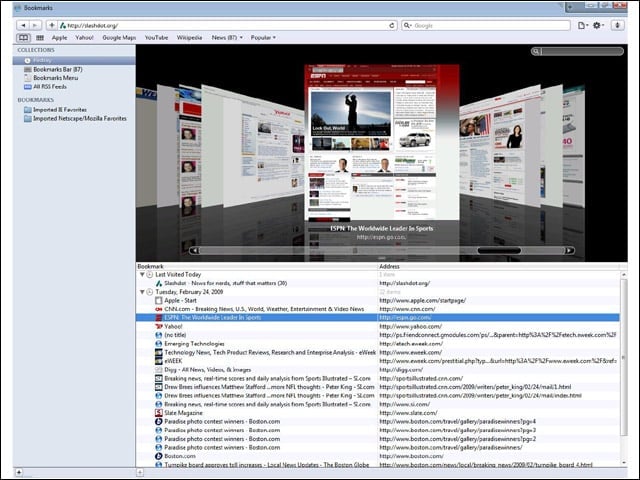Viewport: 640px width, 480px height.
Task: Select the Yahoo page preview left of ESPN
Action: pyautogui.click(x=263, y=151)
